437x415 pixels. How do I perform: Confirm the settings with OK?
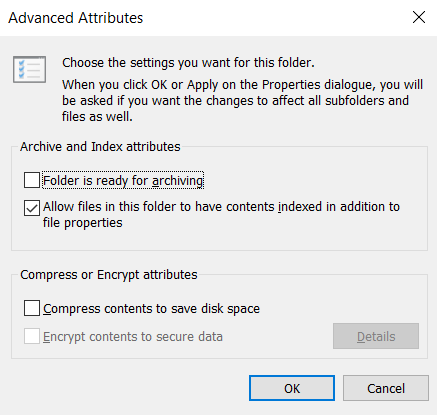point(292,388)
